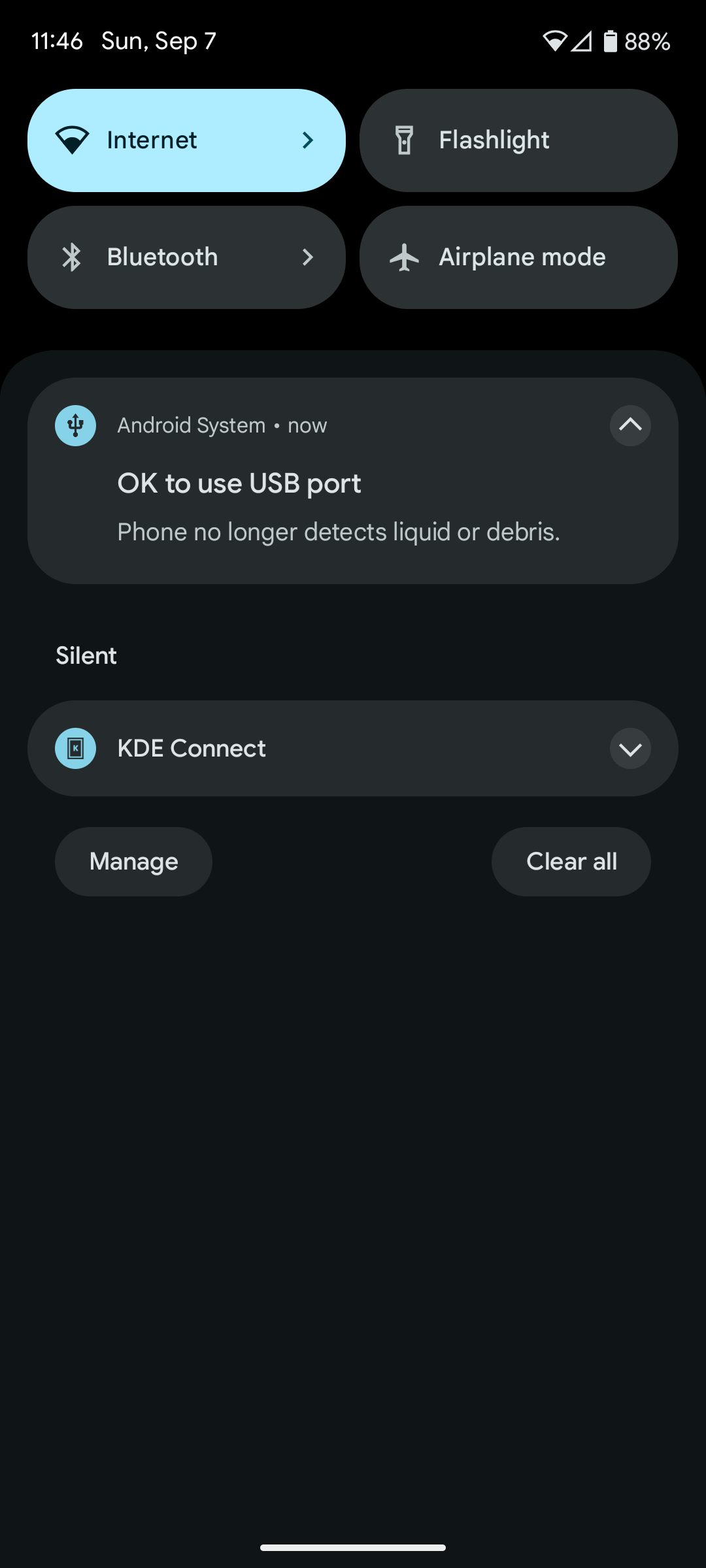Toggle the Bluetooth tile on
This screenshot has height=1568, width=706.
(163, 257)
